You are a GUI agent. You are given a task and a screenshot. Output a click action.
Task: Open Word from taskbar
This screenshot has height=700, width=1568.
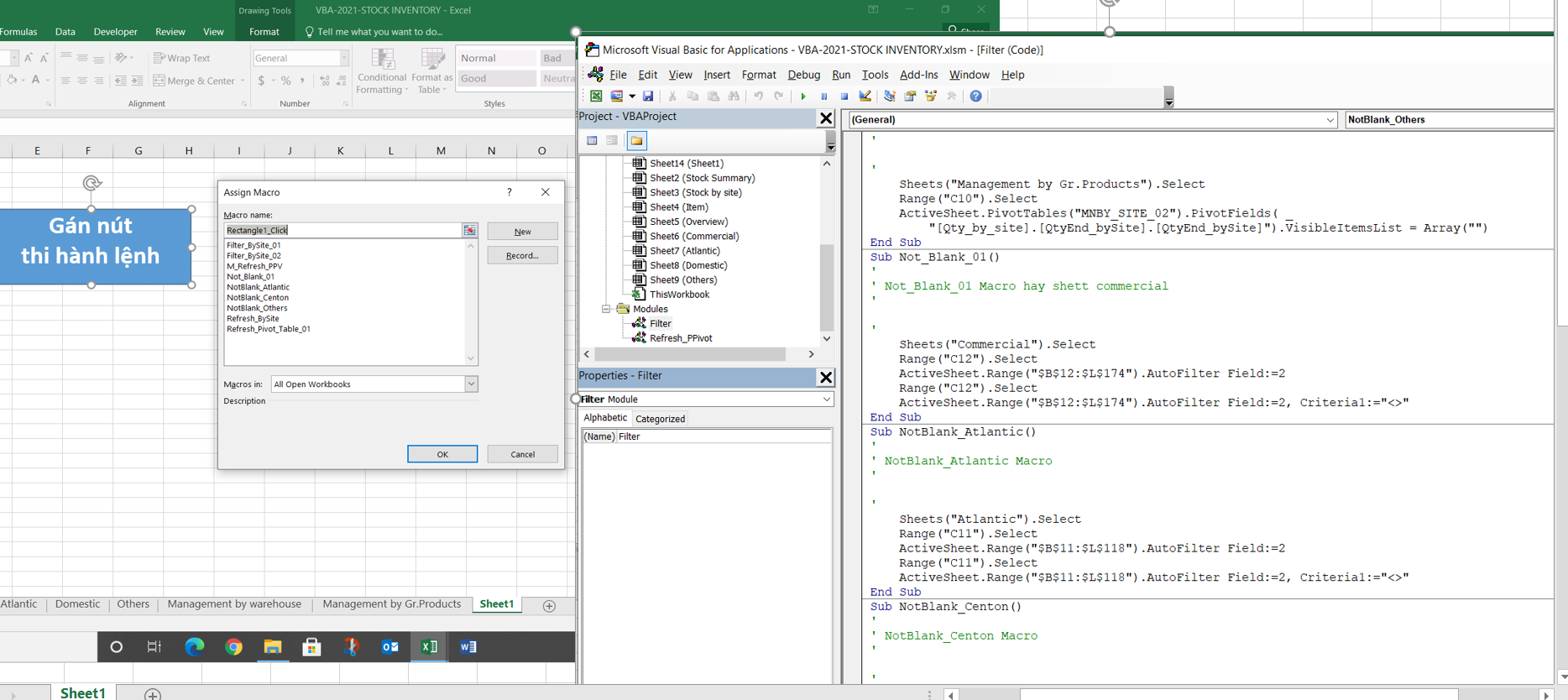[x=468, y=646]
